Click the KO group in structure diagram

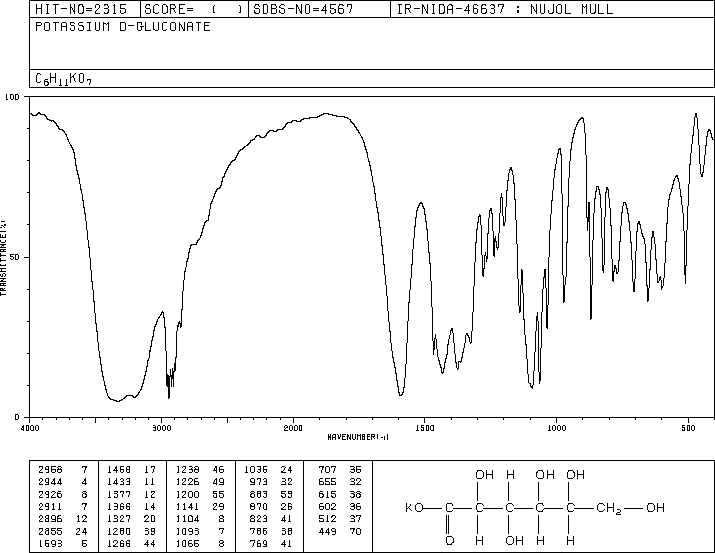pos(414,507)
